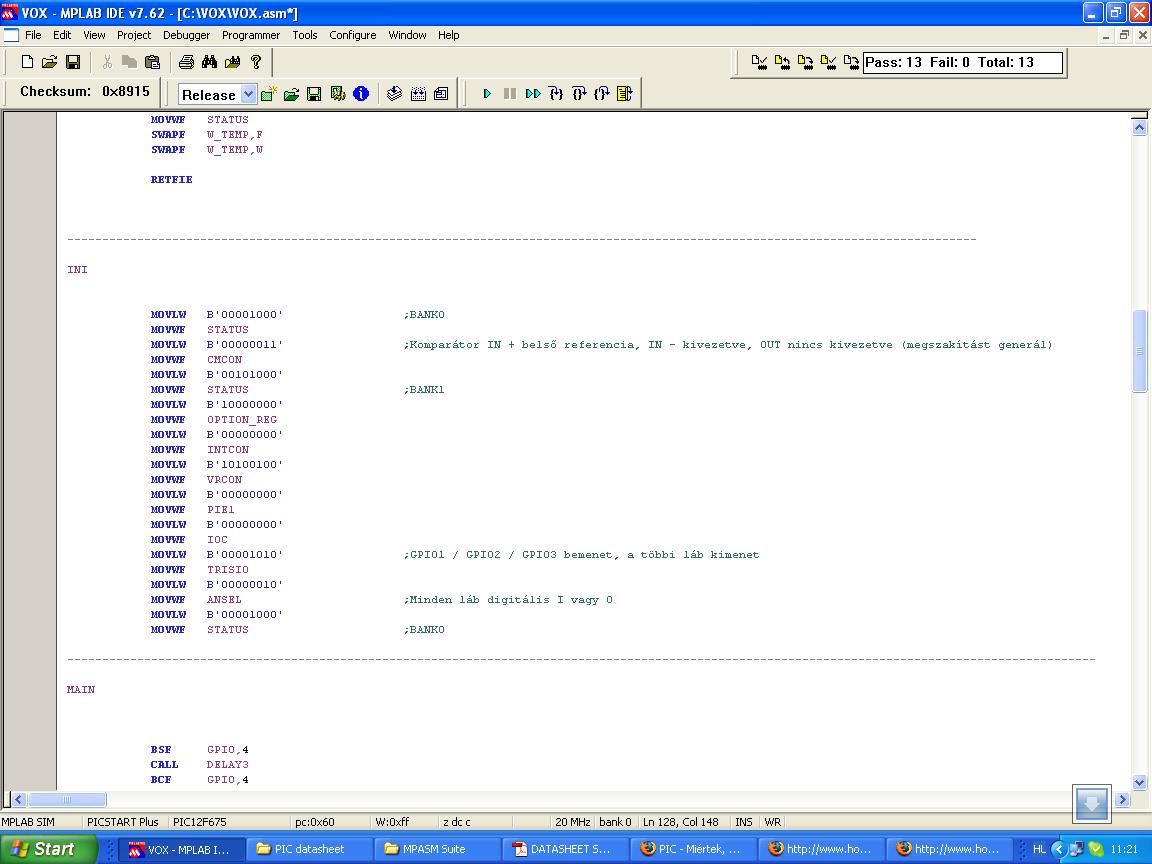Save the workspace with the green floppy icon
Screen dimensions: 1152x864
tap(314, 93)
